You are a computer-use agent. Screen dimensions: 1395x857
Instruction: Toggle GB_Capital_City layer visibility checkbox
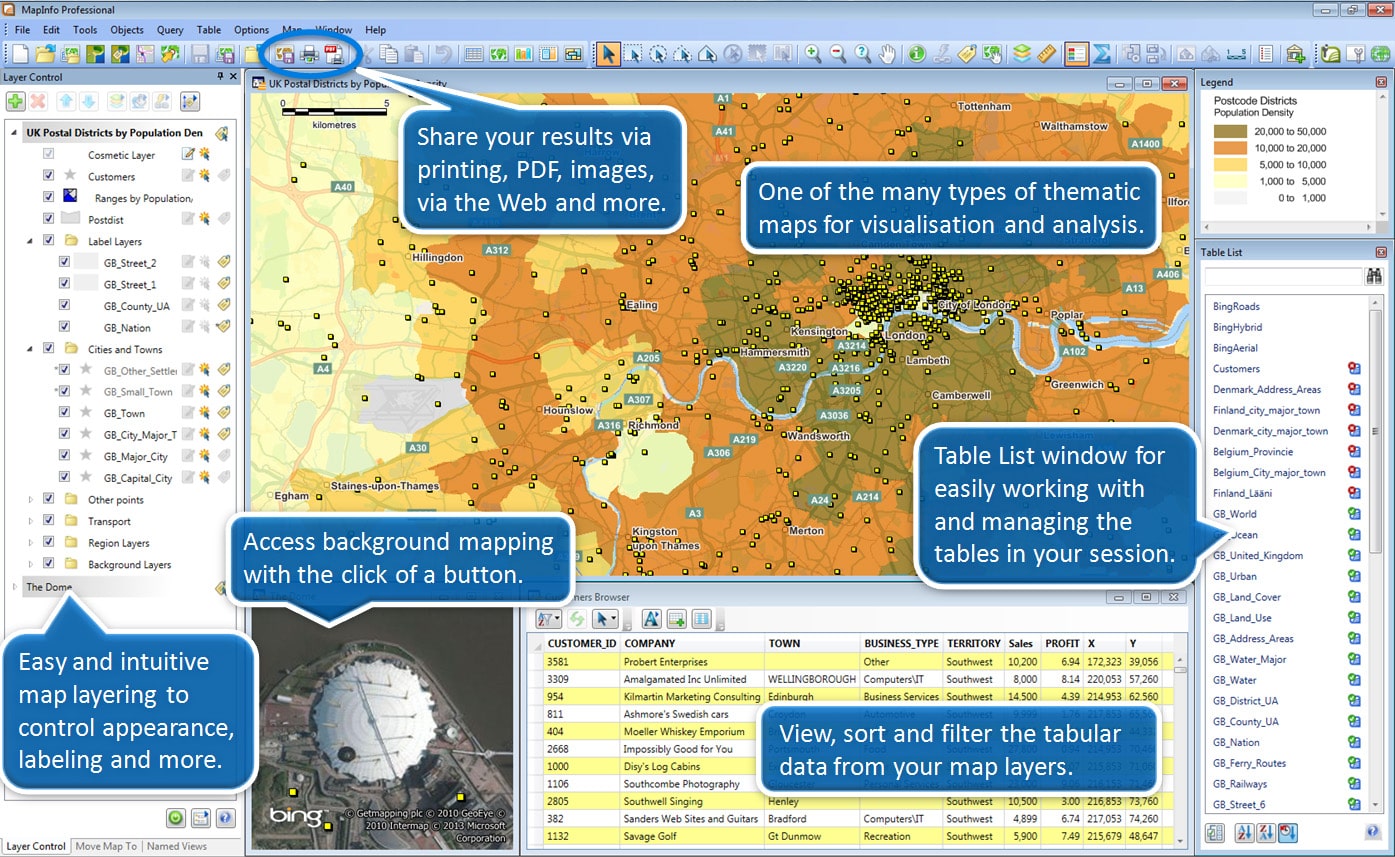(64, 477)
